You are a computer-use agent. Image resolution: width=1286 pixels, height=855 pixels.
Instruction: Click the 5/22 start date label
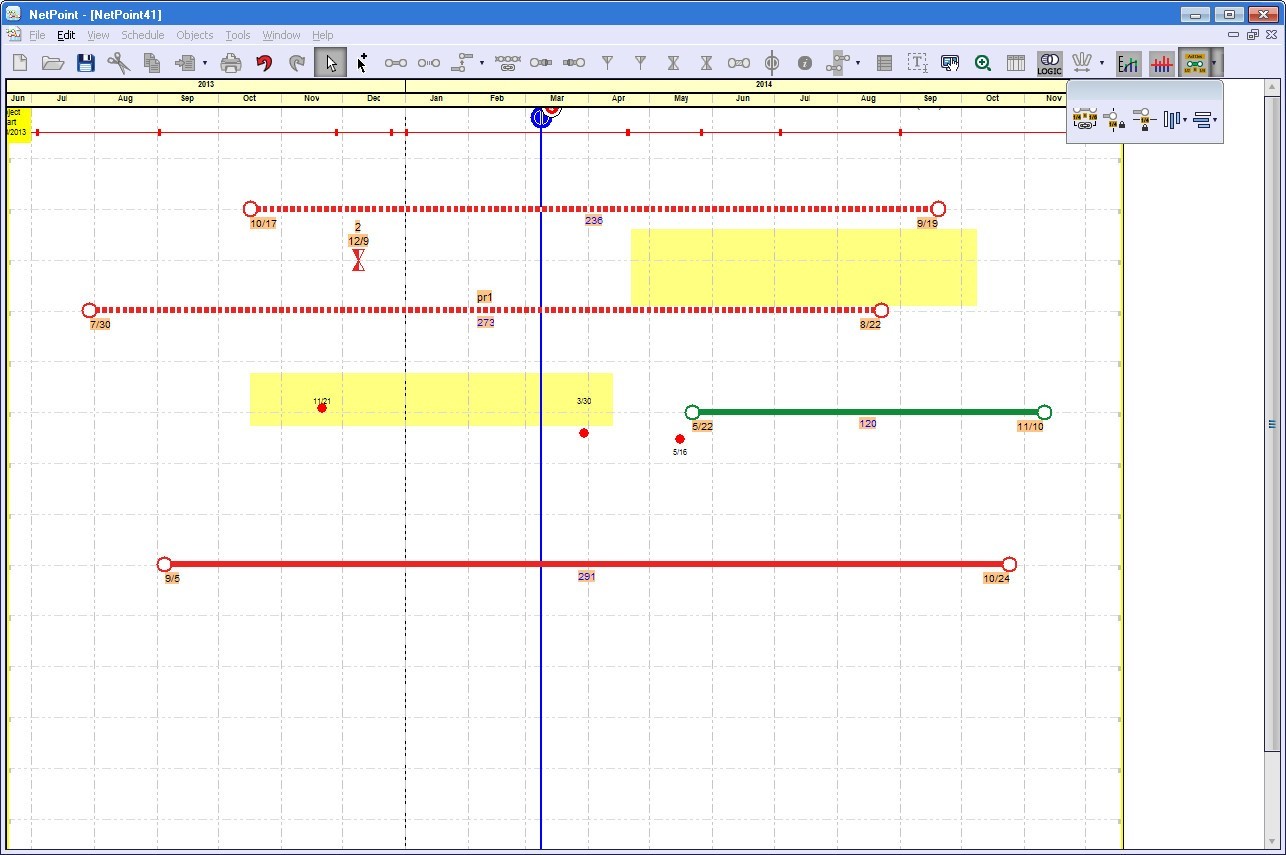coord(702,427)
